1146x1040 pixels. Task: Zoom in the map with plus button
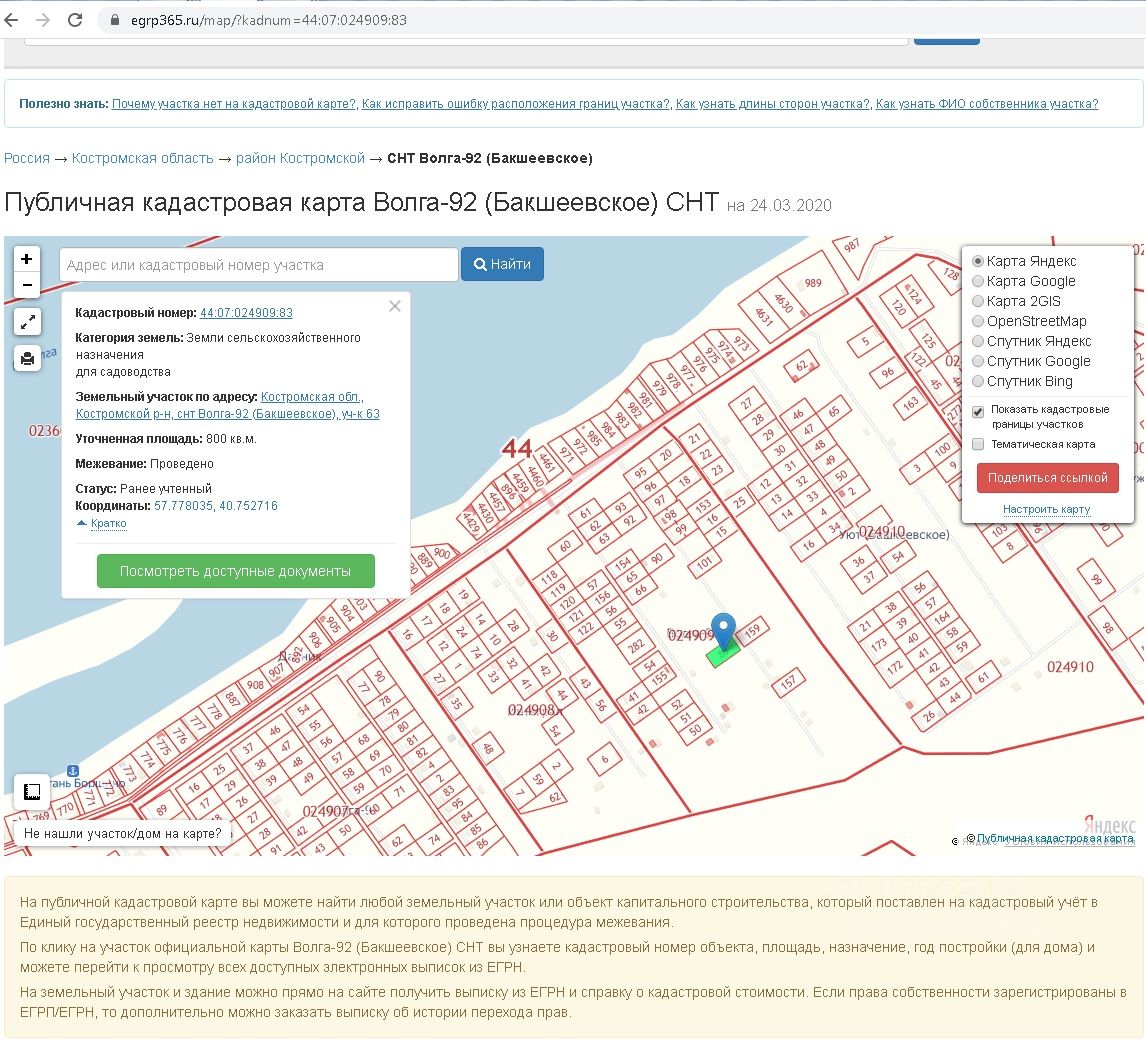tap(27, 259)
